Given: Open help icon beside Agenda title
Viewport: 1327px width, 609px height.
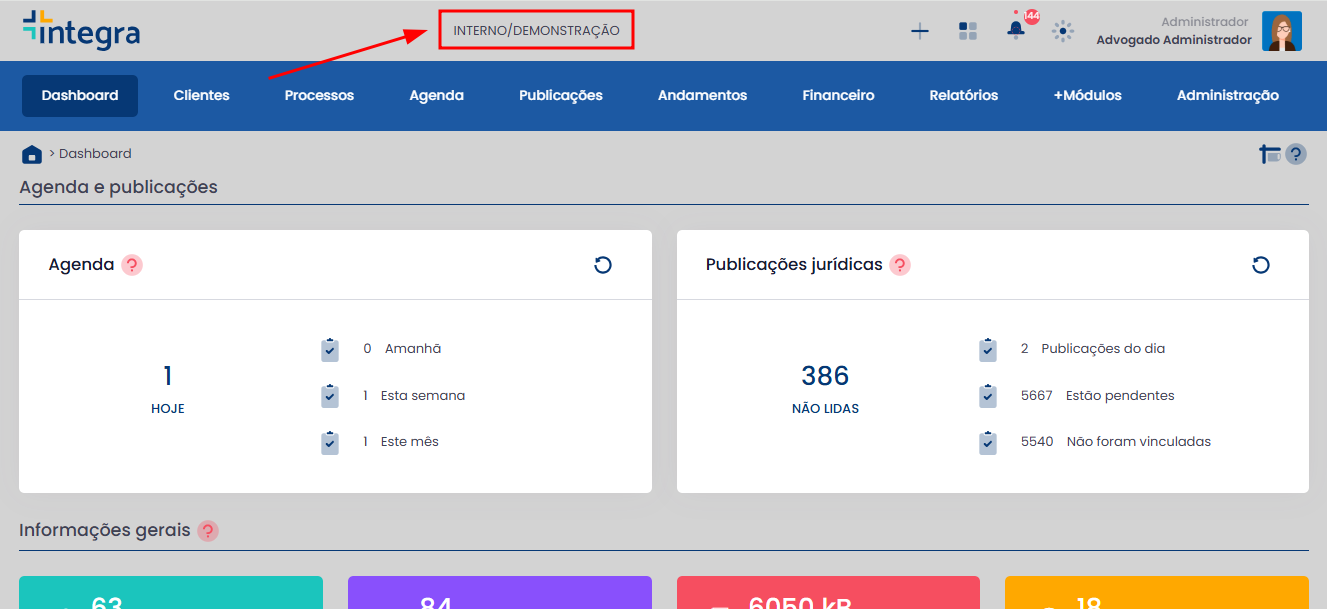Looking at the screenshot, I should point(132,265).
